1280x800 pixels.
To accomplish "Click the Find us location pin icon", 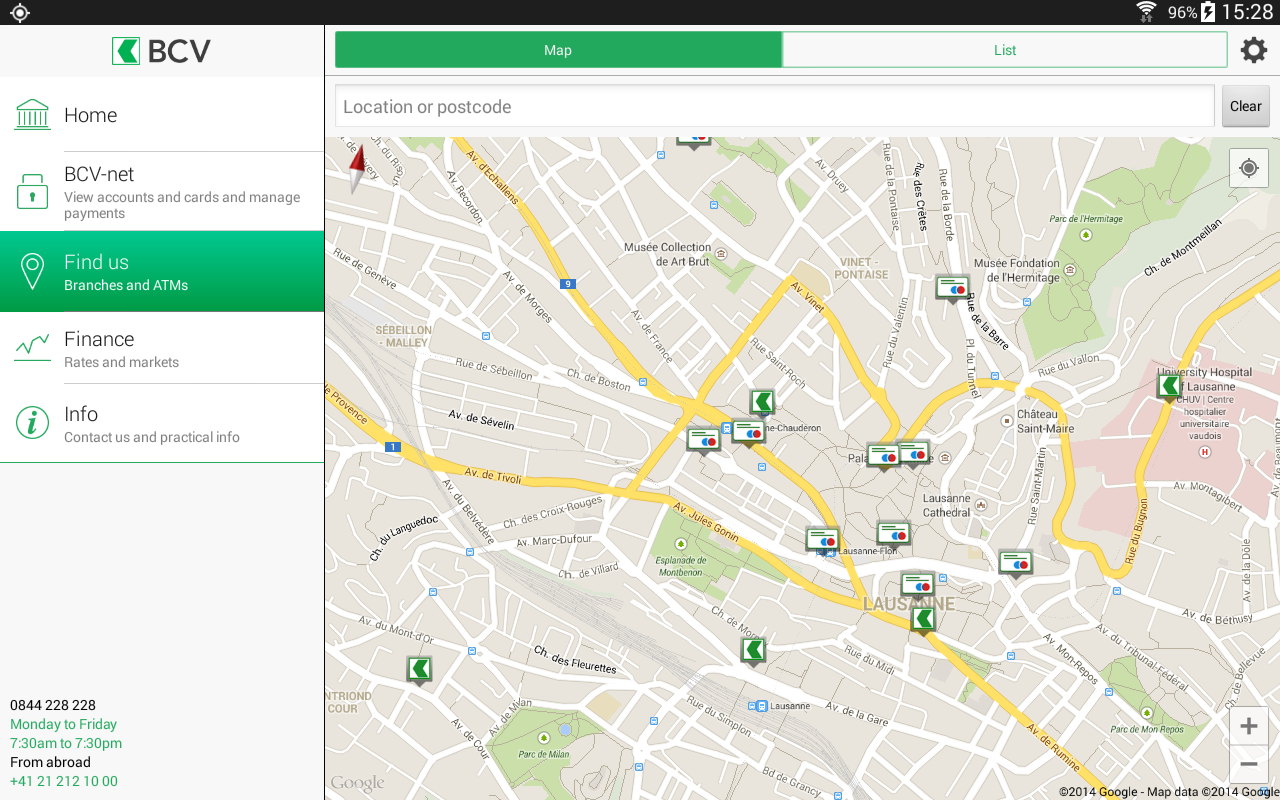I will (x=33, y=271).
